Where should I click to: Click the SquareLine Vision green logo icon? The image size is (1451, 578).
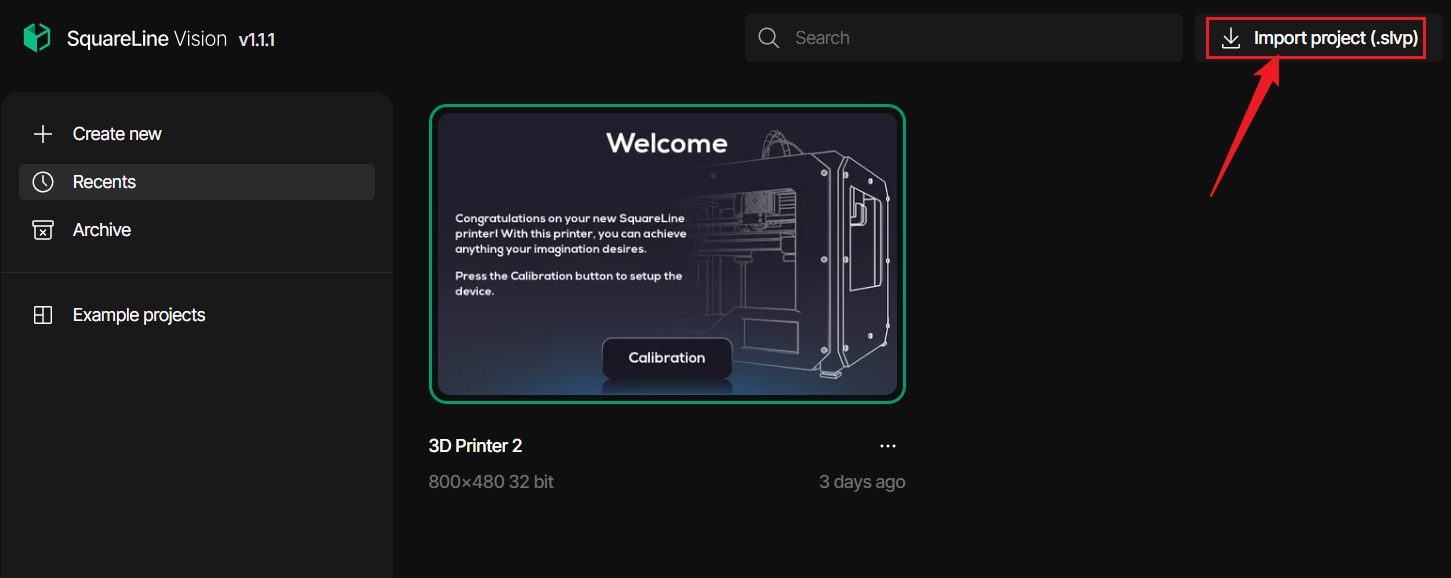[x=37, y=38]
